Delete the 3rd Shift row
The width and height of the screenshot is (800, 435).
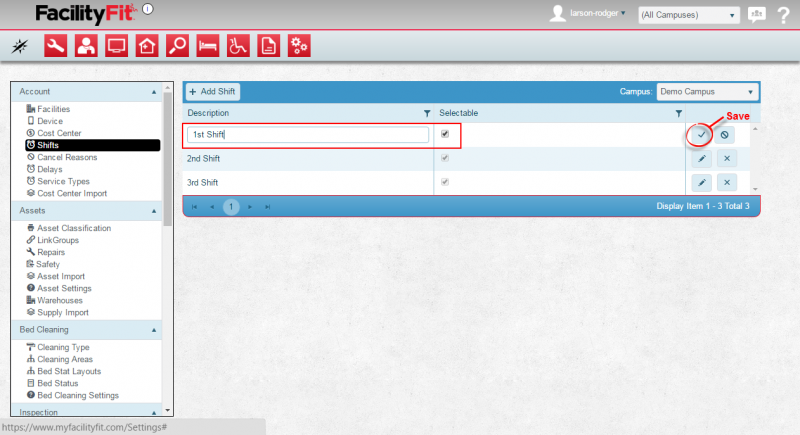click(x=727, y=183)
